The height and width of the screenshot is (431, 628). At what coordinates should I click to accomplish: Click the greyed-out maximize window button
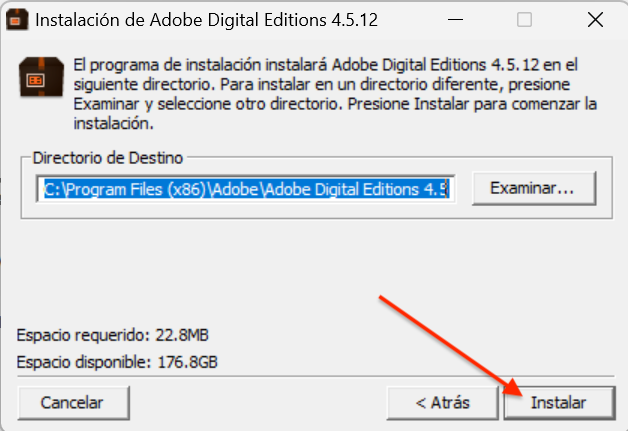coord(524,19)
